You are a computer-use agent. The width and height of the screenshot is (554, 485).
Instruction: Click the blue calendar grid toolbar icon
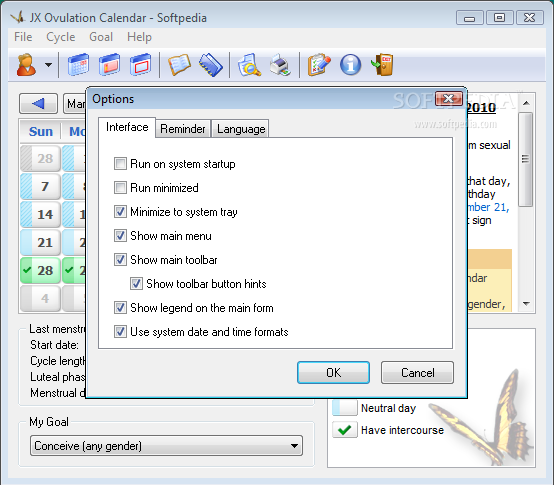click(78, 65)
